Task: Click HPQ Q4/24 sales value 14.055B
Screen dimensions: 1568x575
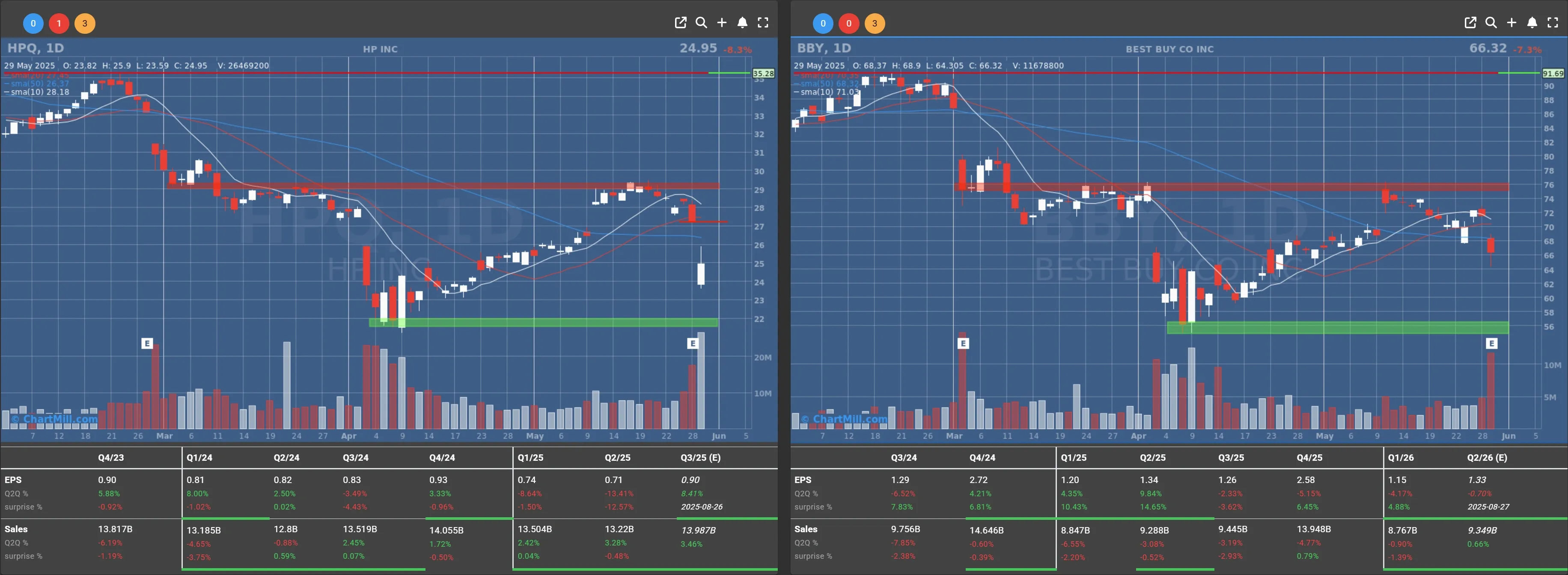Action: point(446,531)
